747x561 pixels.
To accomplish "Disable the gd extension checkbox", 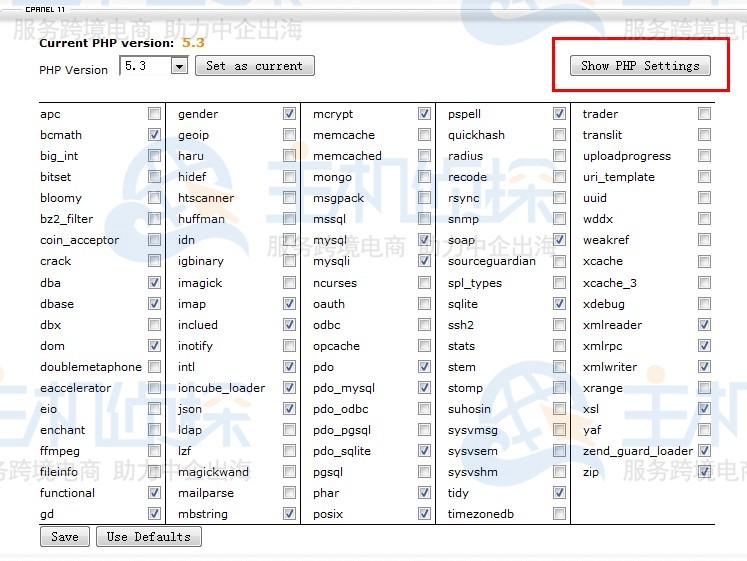I will 154,514.
